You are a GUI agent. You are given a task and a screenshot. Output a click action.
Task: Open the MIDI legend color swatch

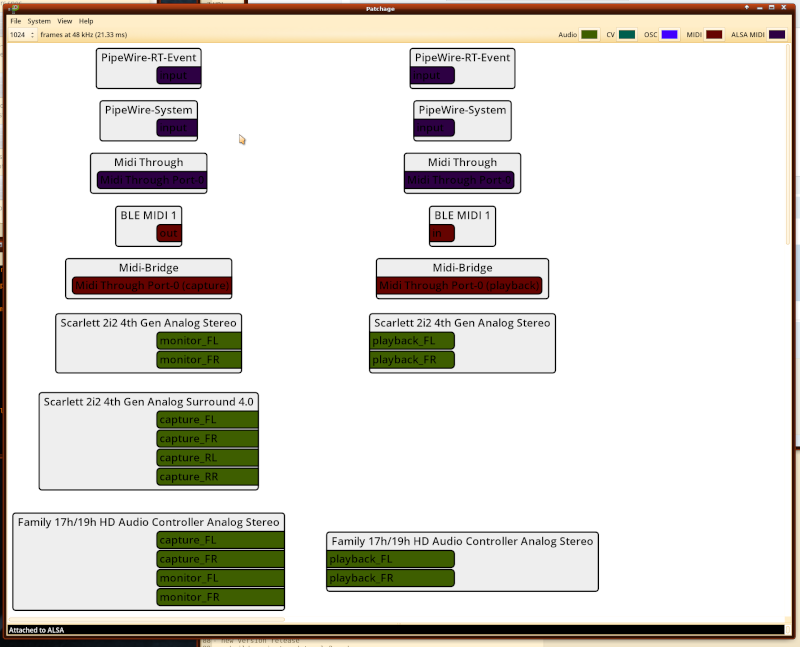[714, 35]
